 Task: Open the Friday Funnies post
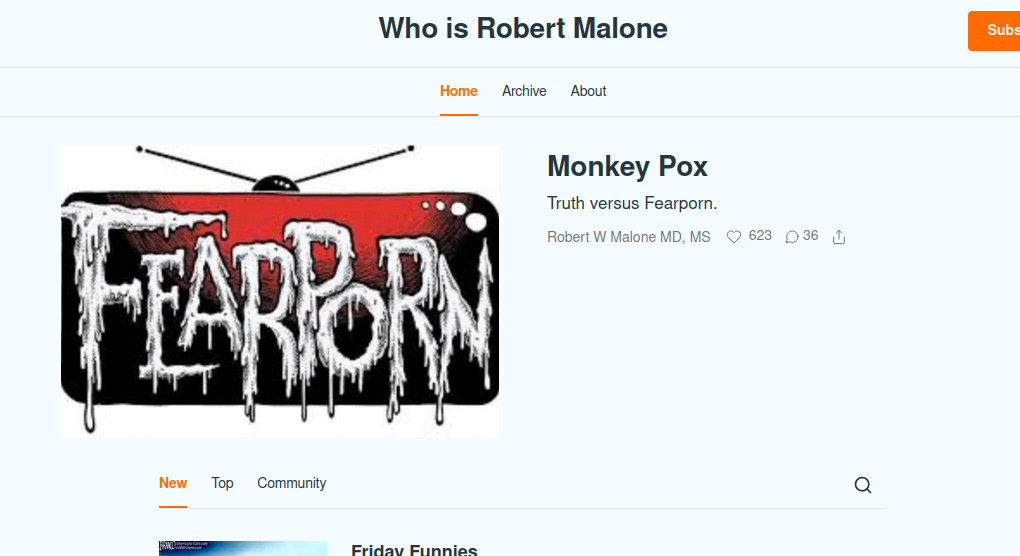[414, 549]
